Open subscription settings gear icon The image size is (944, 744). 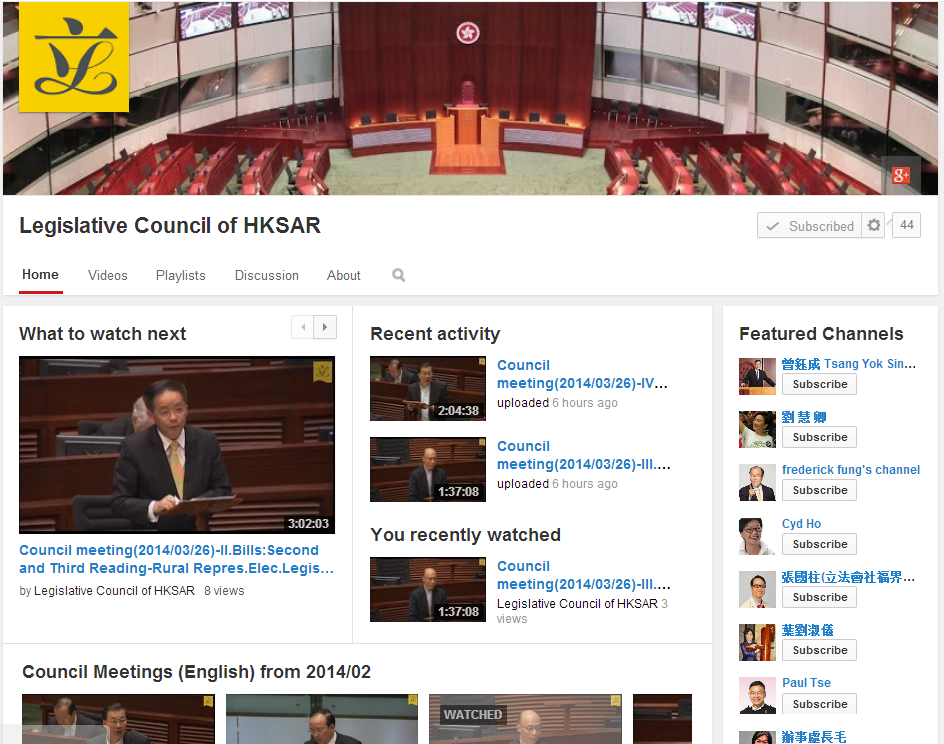(x=874, y=225)
